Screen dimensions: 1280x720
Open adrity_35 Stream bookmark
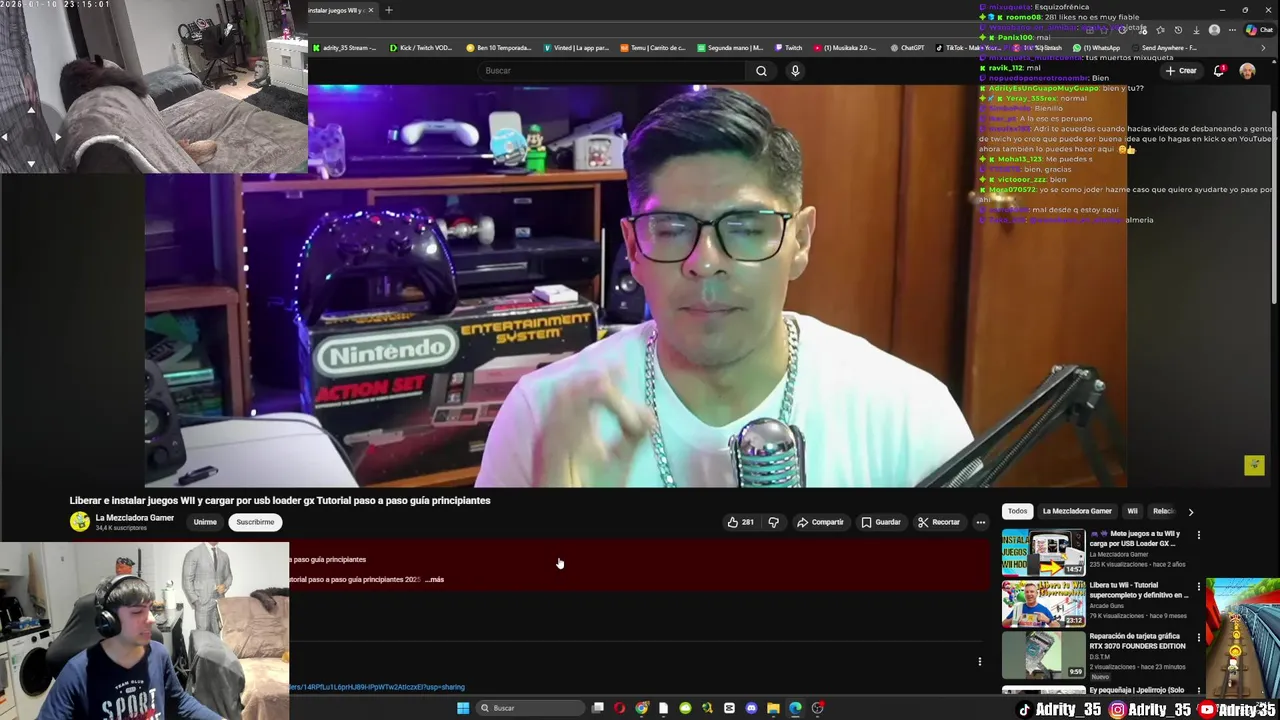click(344, 48)
